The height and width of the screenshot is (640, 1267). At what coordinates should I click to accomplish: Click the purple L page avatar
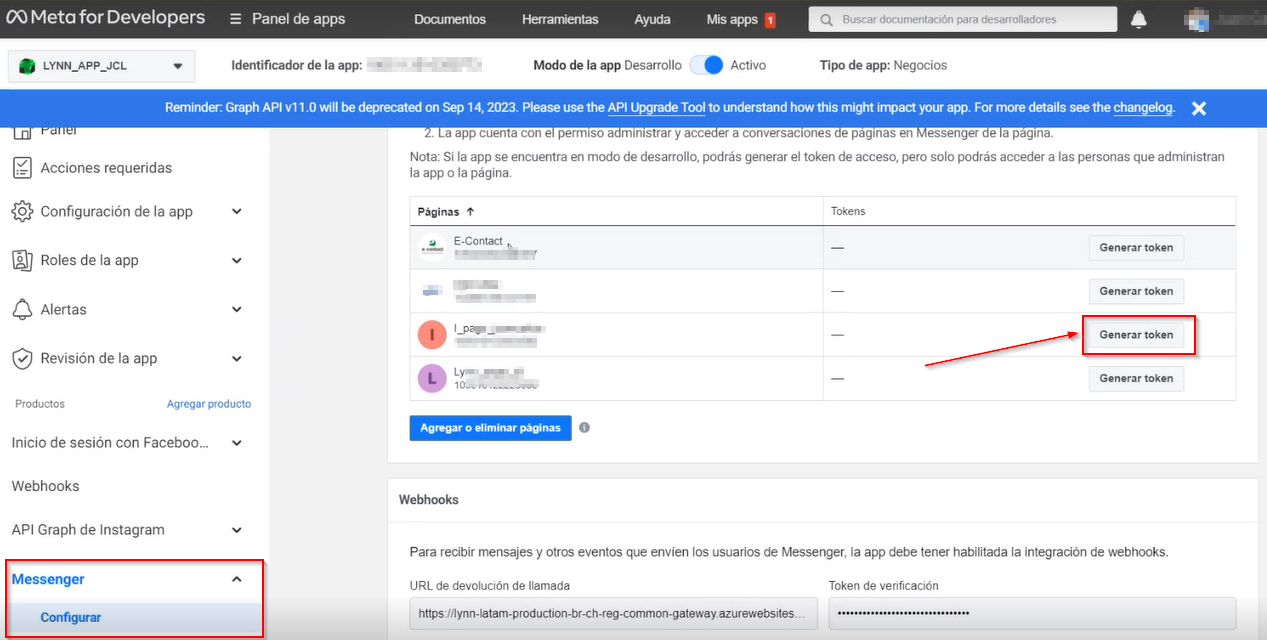[432, 379]
